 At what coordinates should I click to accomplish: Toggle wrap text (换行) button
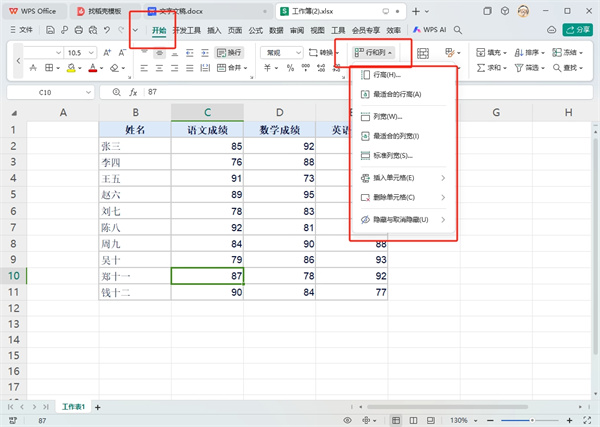[229, 51]
